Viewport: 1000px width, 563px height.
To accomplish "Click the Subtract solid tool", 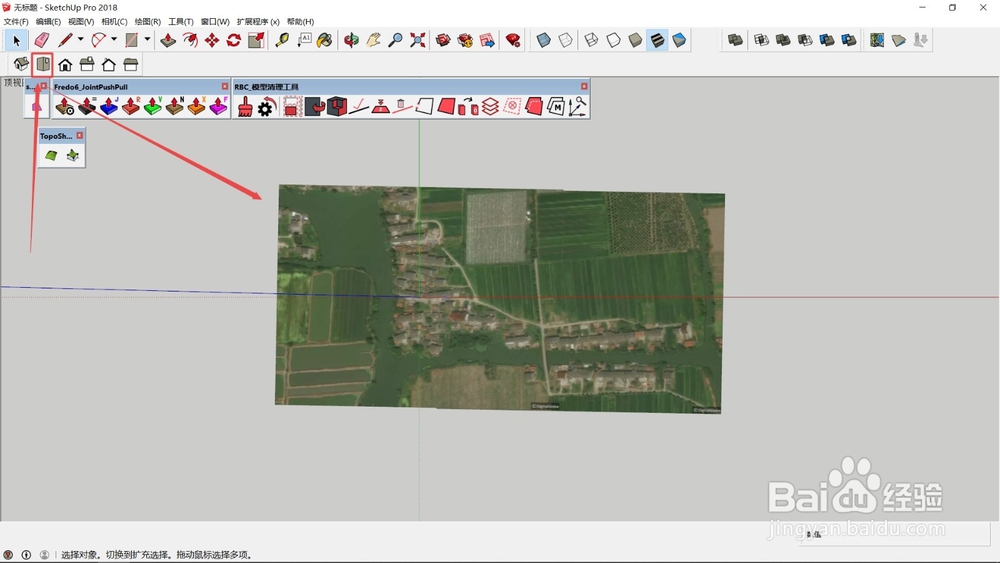I will click(805, 40).
